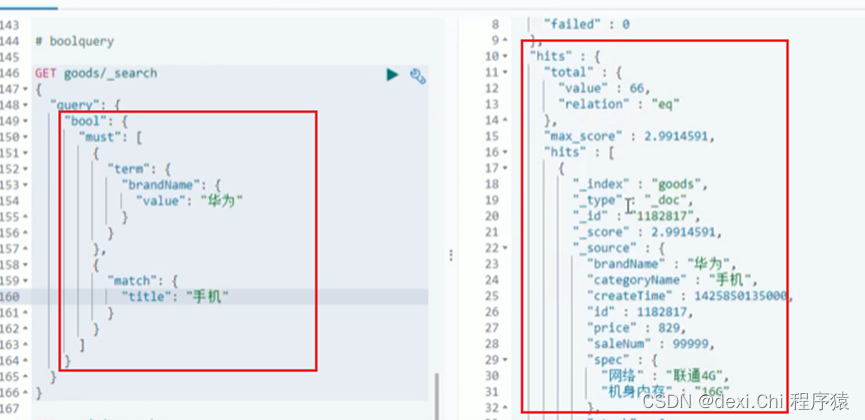Collapse the fold arrow at line 151
Viewport: 865px width, 420px height.
[x=26, y=153]
